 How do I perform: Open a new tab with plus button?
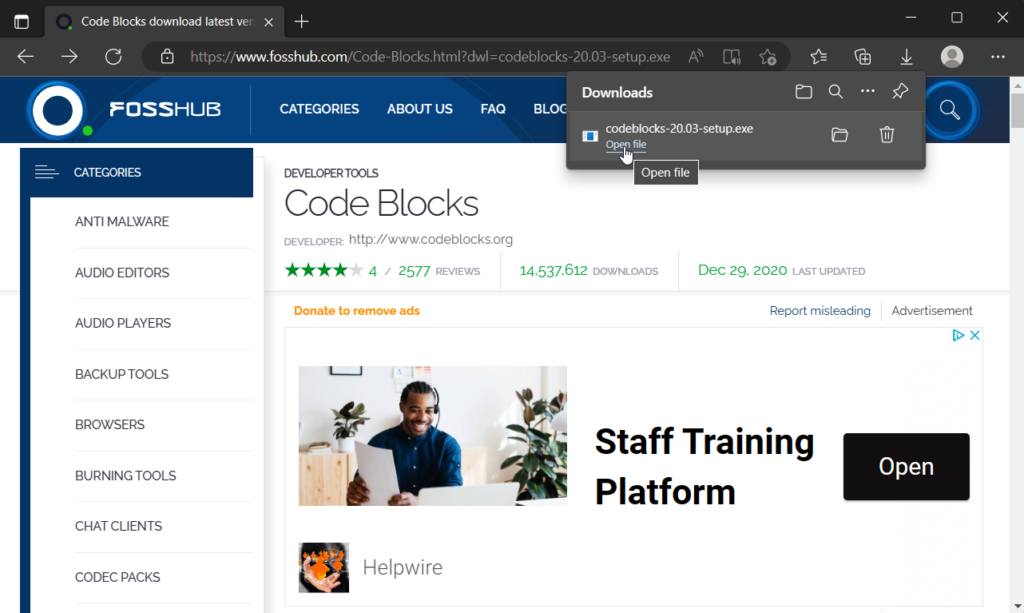(302, 22)
